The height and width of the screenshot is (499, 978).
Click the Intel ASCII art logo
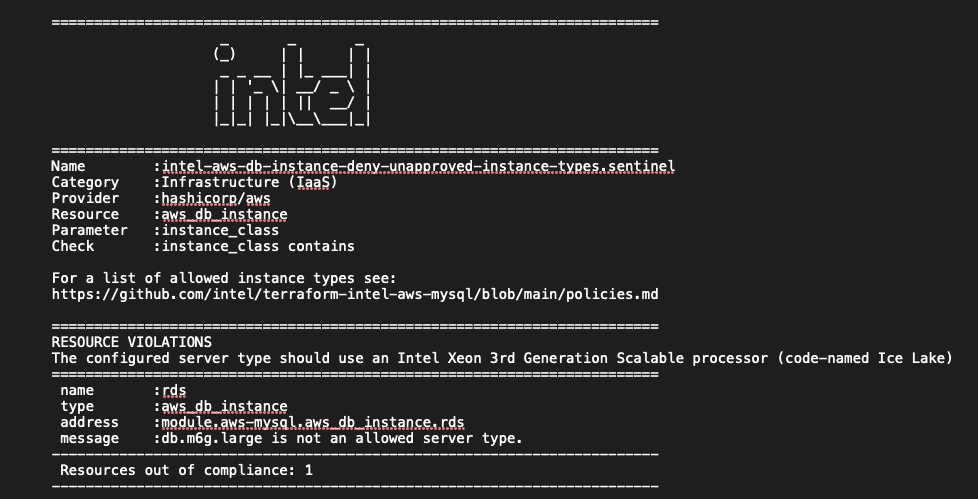293,84
